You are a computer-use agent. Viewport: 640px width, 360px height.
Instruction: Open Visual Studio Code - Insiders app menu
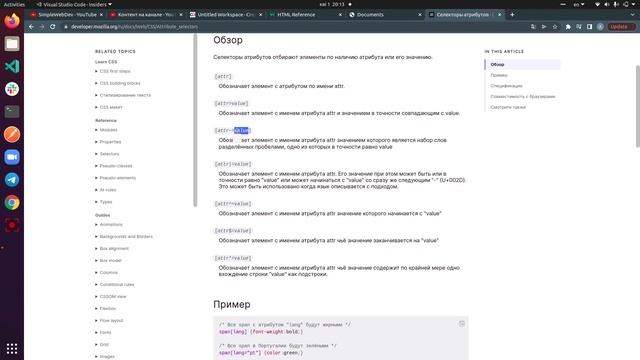[x=74, y=4]
